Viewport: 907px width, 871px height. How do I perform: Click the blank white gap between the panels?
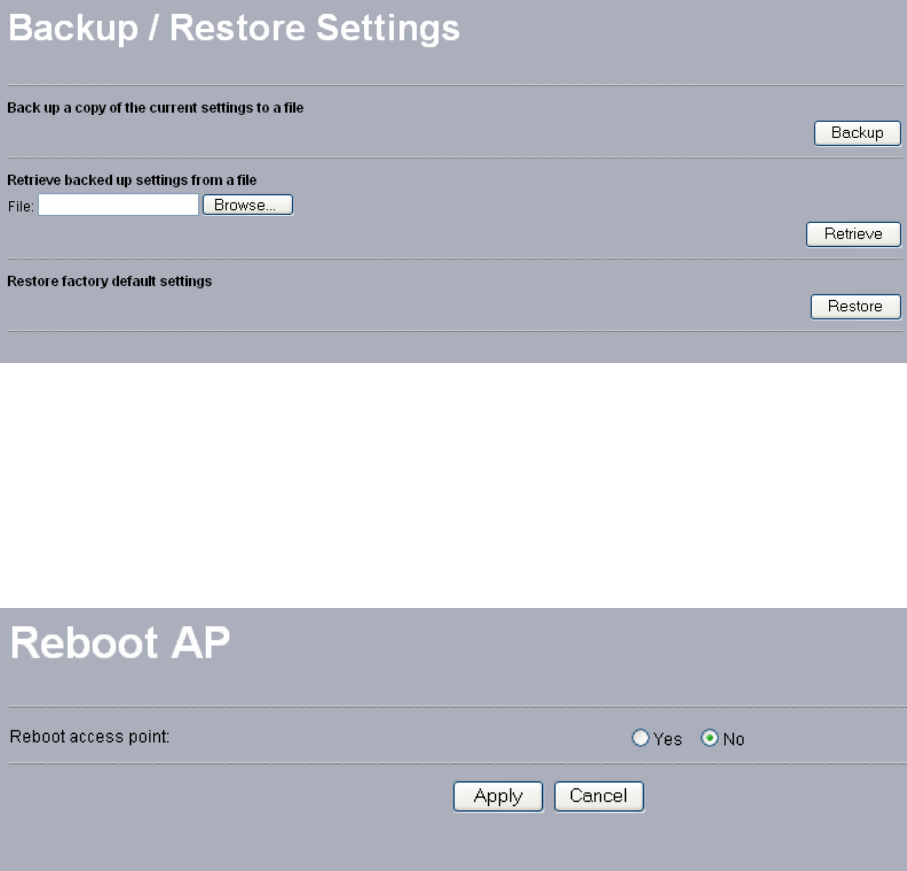(453, 485)
